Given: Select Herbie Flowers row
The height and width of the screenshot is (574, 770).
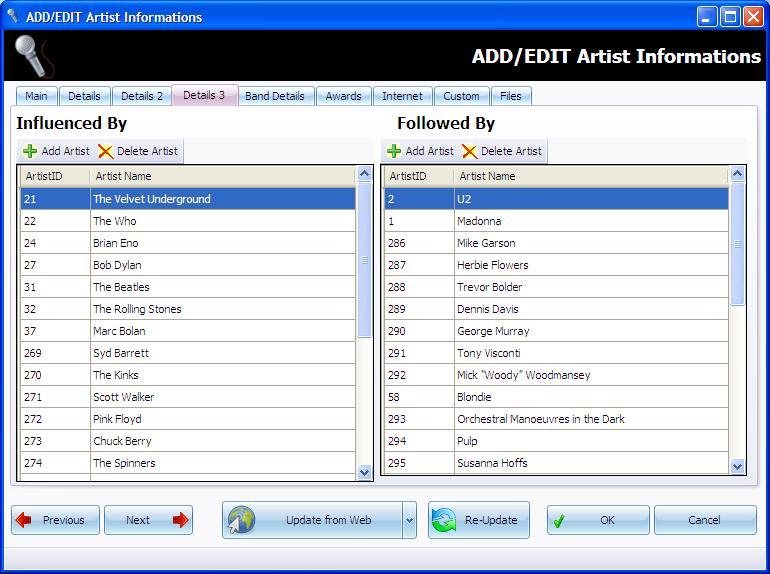Looking at the screenshot, I should point(556,265).
